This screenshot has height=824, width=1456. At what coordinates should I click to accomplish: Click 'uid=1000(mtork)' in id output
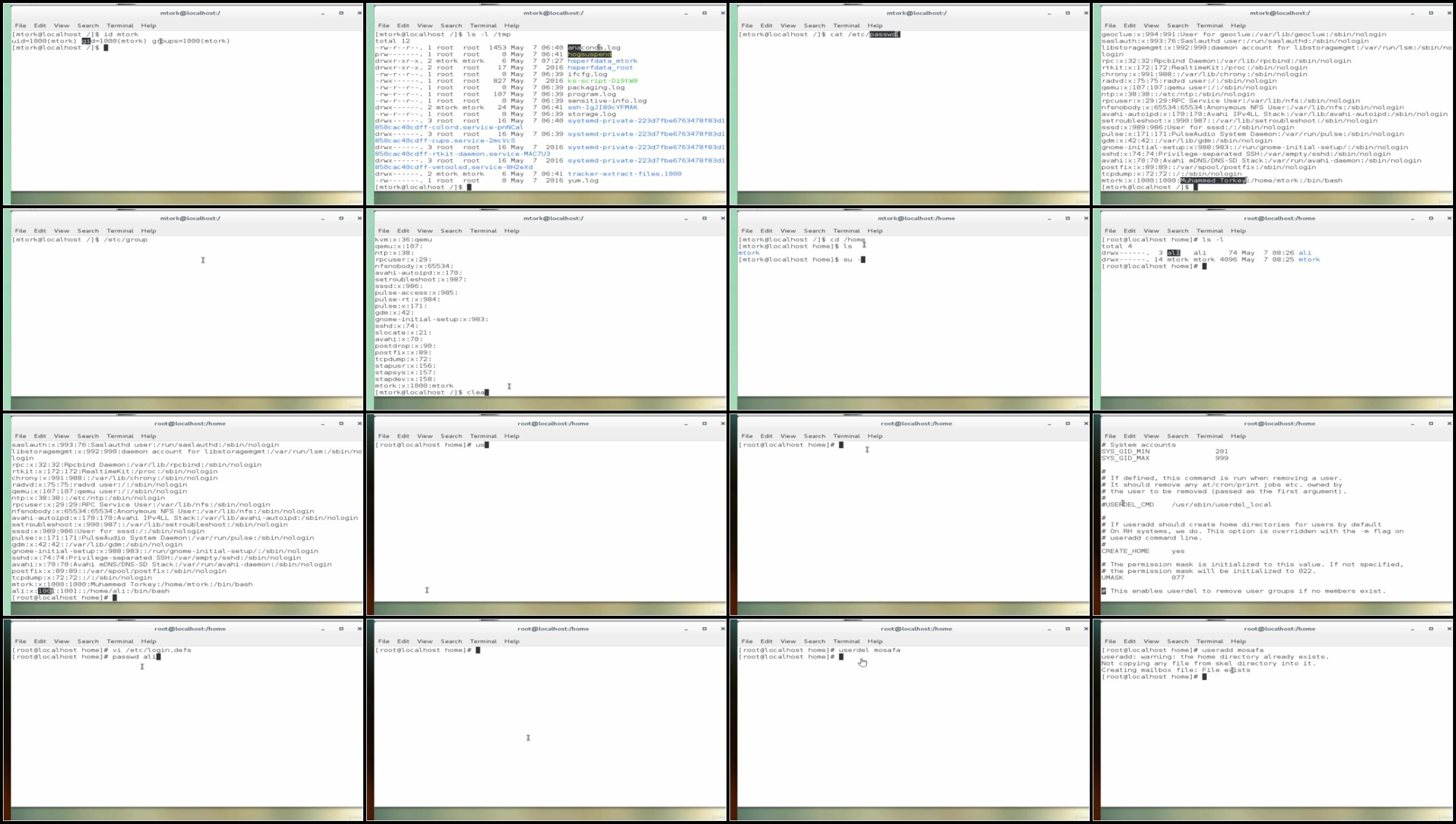click(x=44, y=41)
